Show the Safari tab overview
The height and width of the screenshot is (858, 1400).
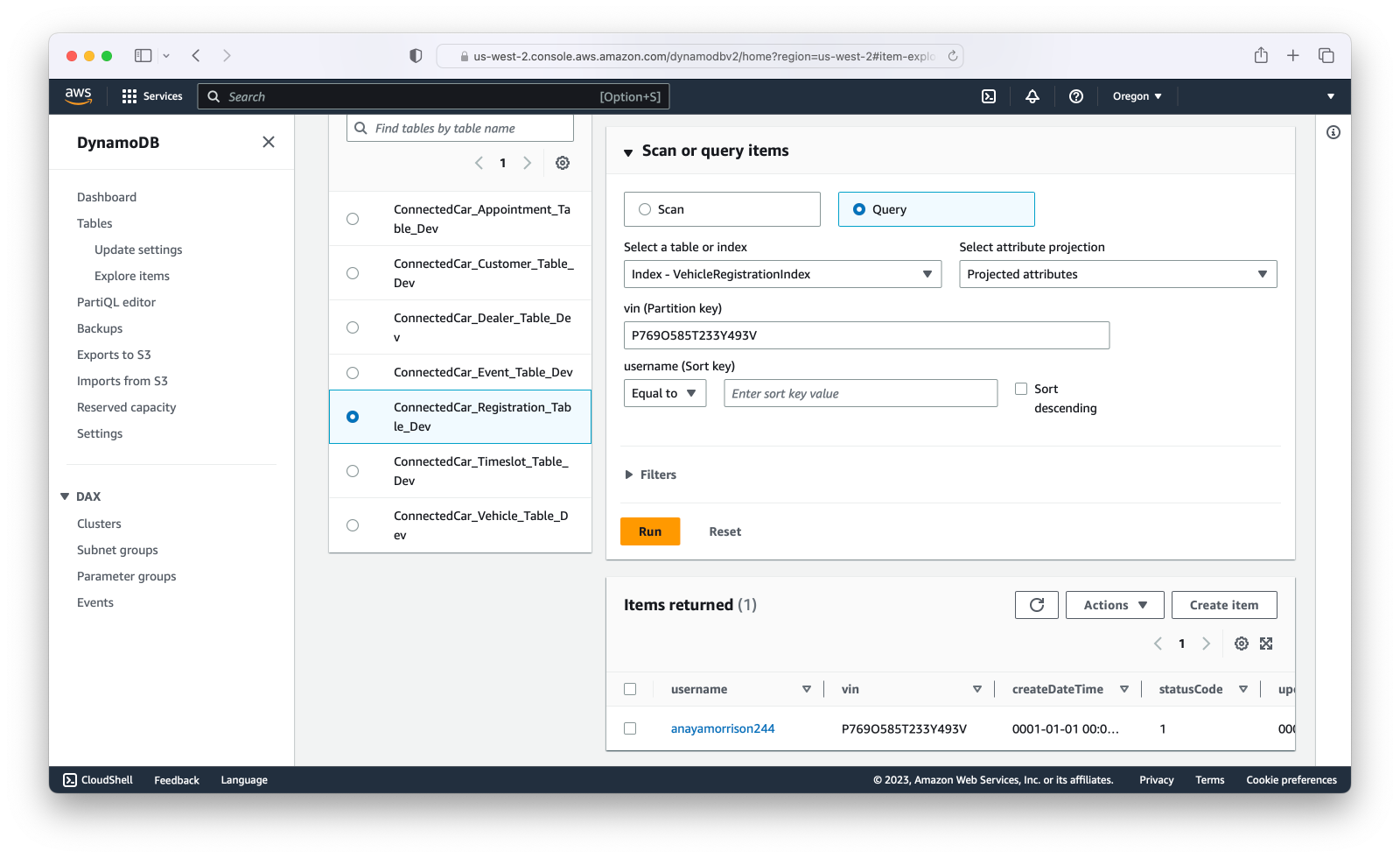coord(1326,55)
